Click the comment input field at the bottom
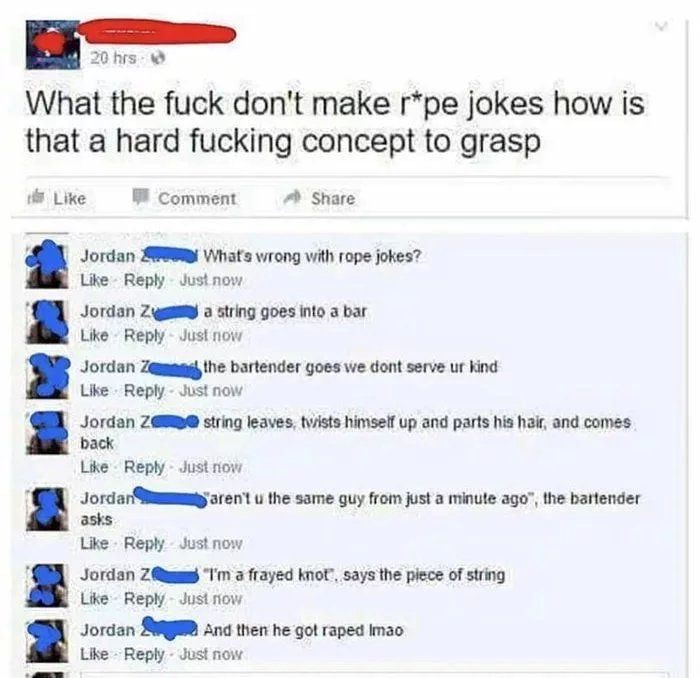Screen dimensions: 700x678 tap(373, 674)
